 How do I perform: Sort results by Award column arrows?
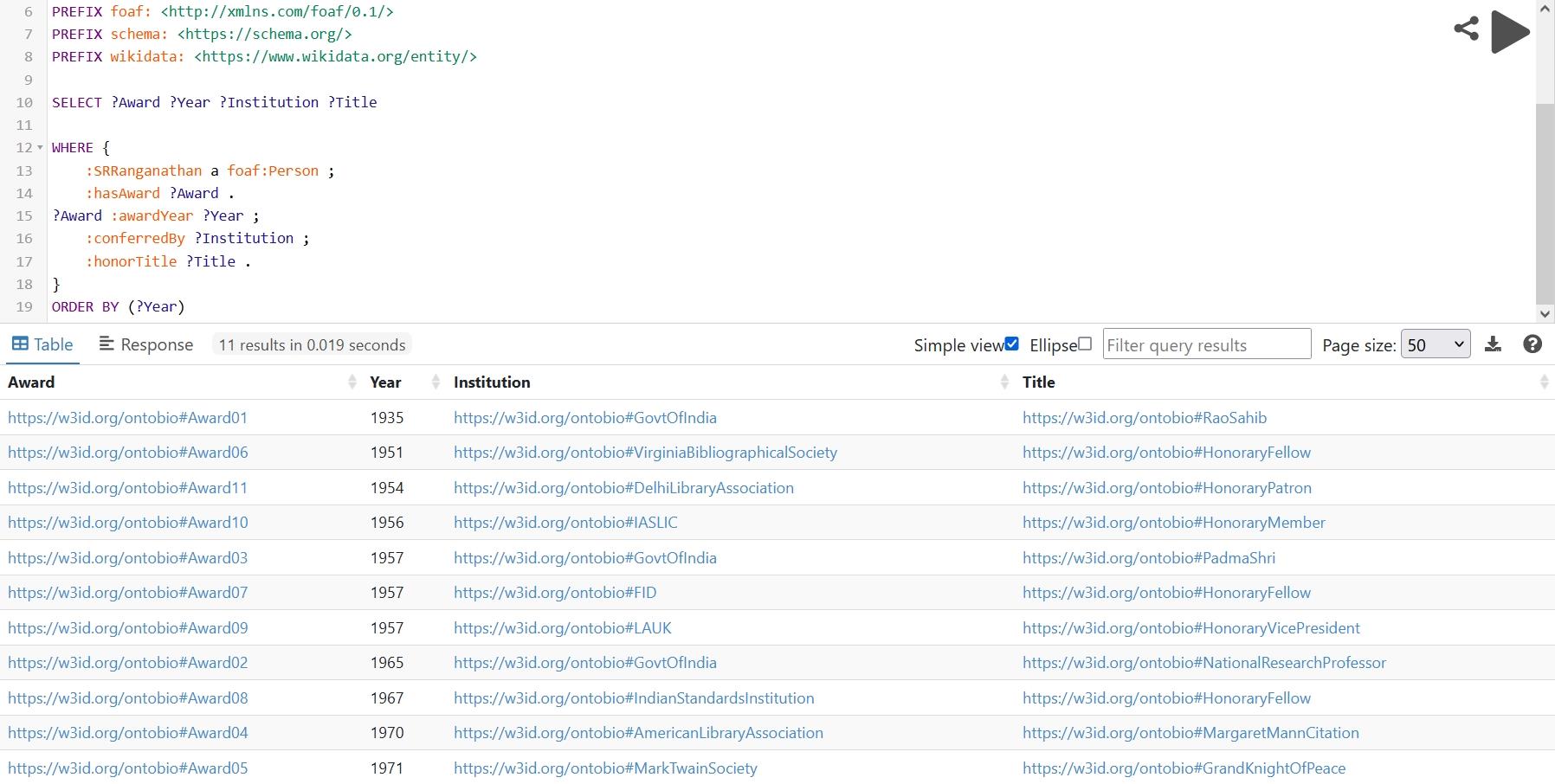click(x=352, y=382)
